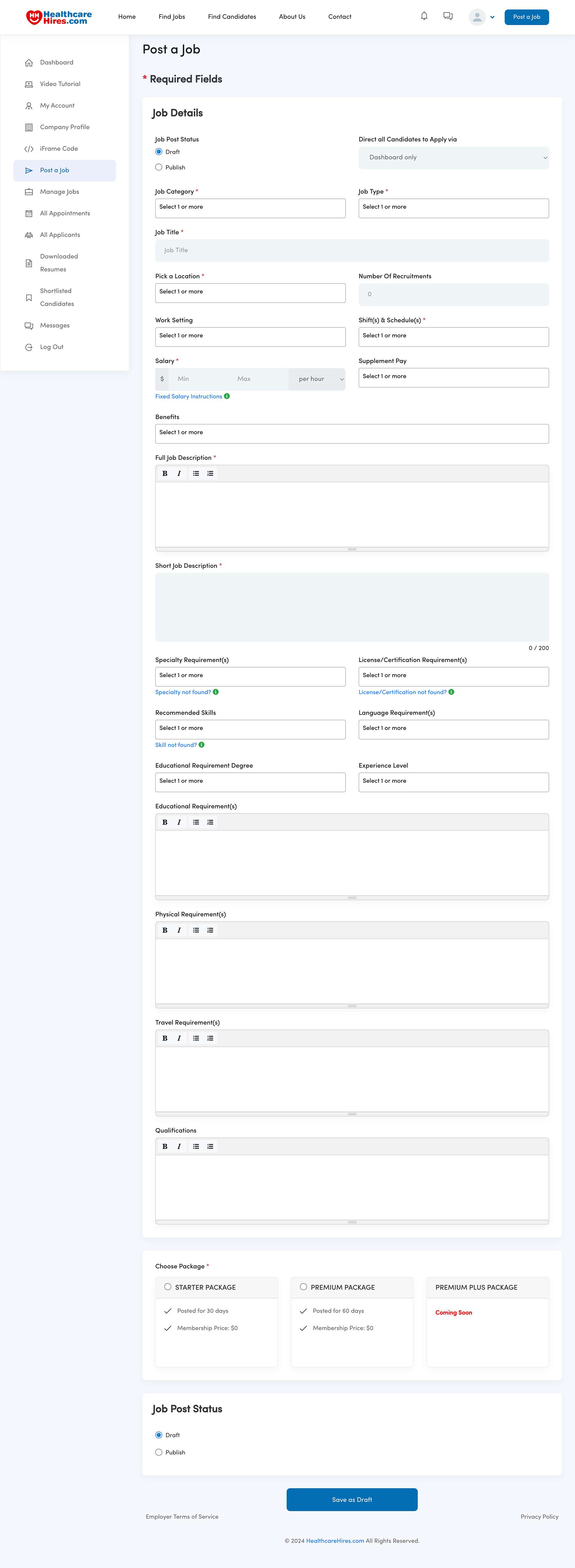Click HealthcareHires.com footer link
This screenshot has height=1568, width=575.
[x=335, y=1541]
